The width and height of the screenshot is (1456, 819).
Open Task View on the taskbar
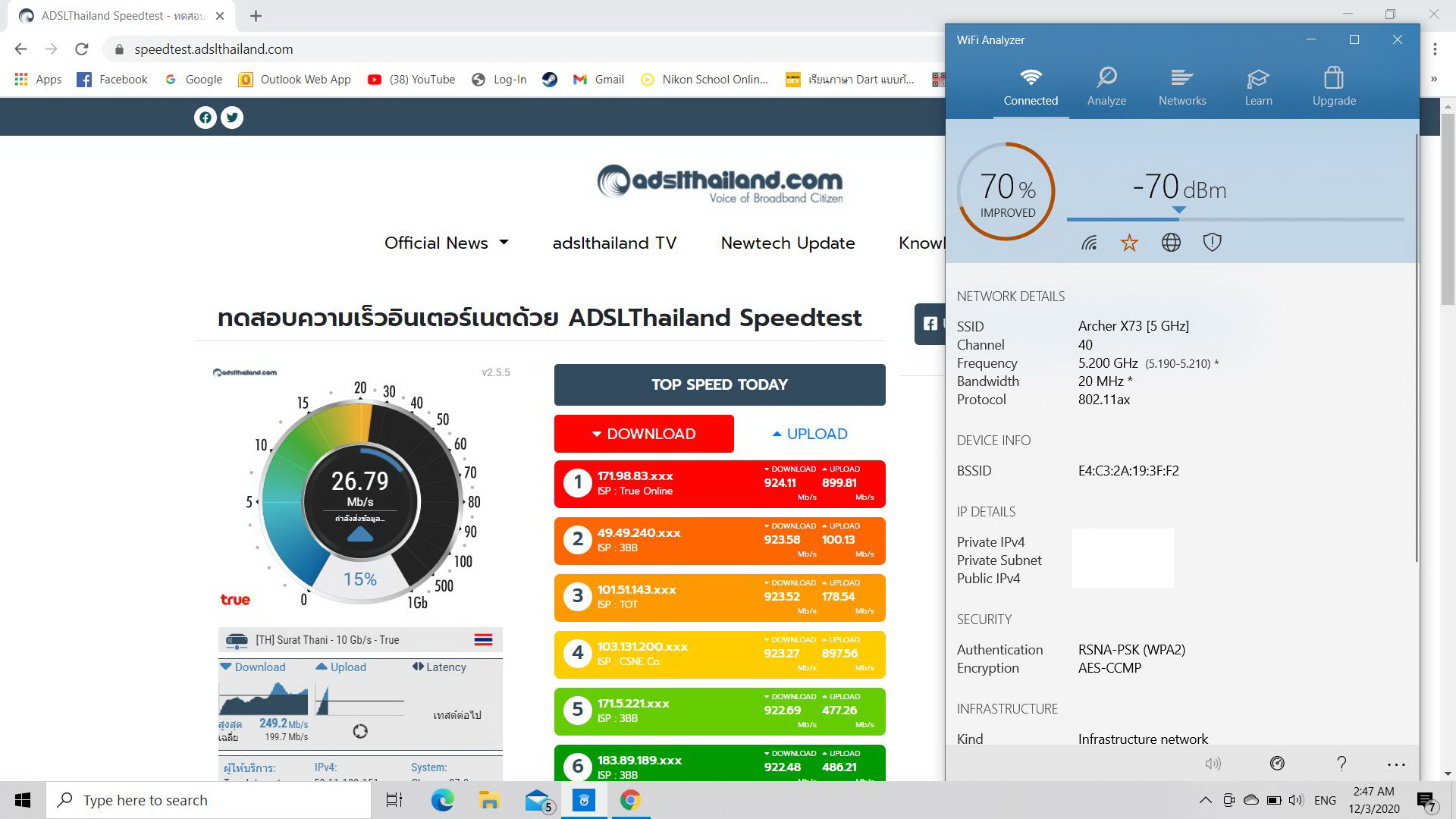(x=394, y=800)
